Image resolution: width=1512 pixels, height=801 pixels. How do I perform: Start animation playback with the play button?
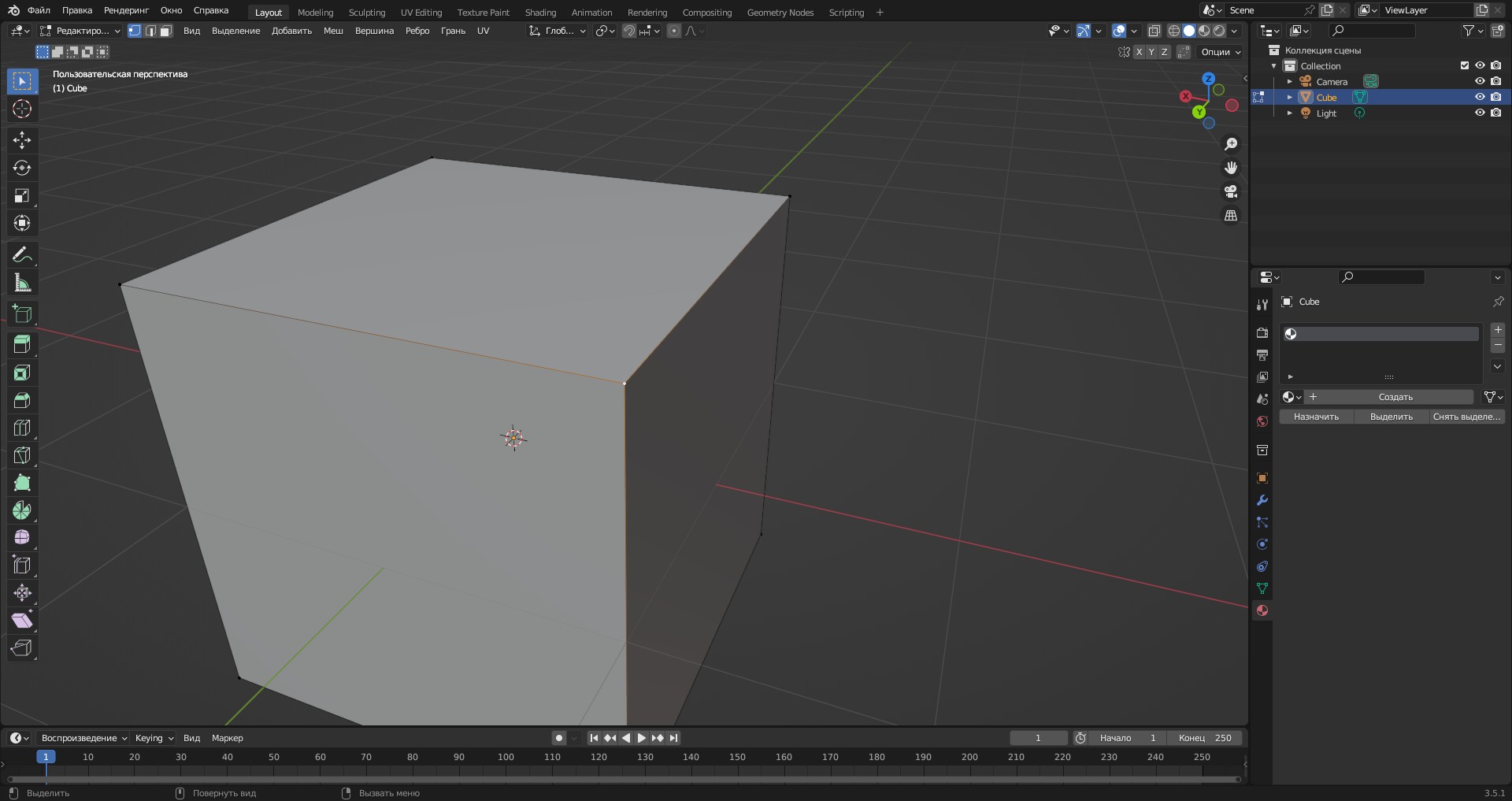641,738
